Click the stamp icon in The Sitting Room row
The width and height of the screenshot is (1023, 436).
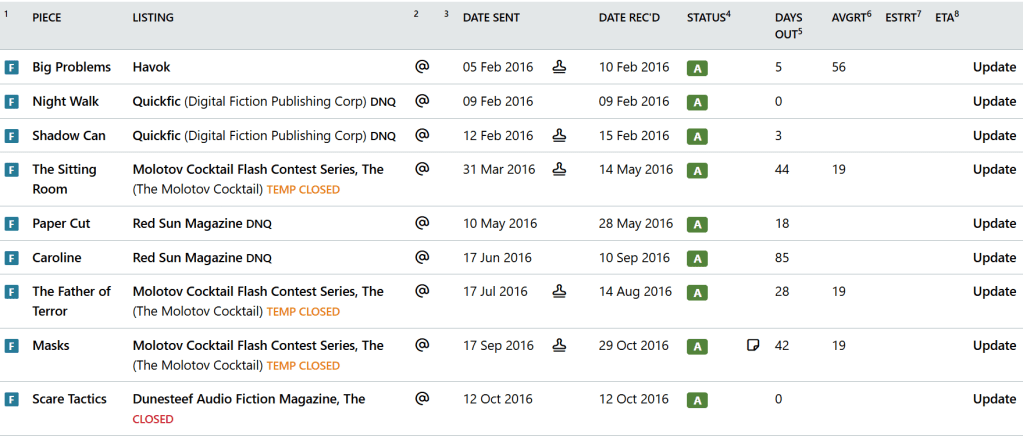(560, 169)
